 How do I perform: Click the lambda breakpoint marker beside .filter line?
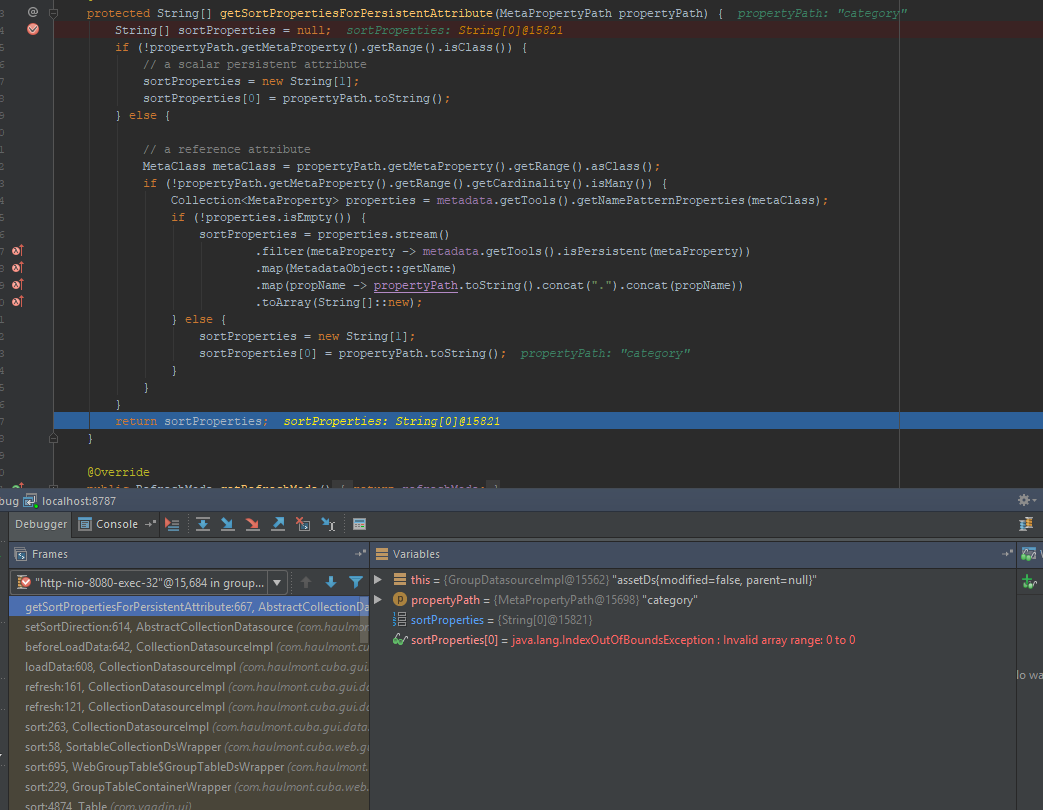click(x=18, y=251)
